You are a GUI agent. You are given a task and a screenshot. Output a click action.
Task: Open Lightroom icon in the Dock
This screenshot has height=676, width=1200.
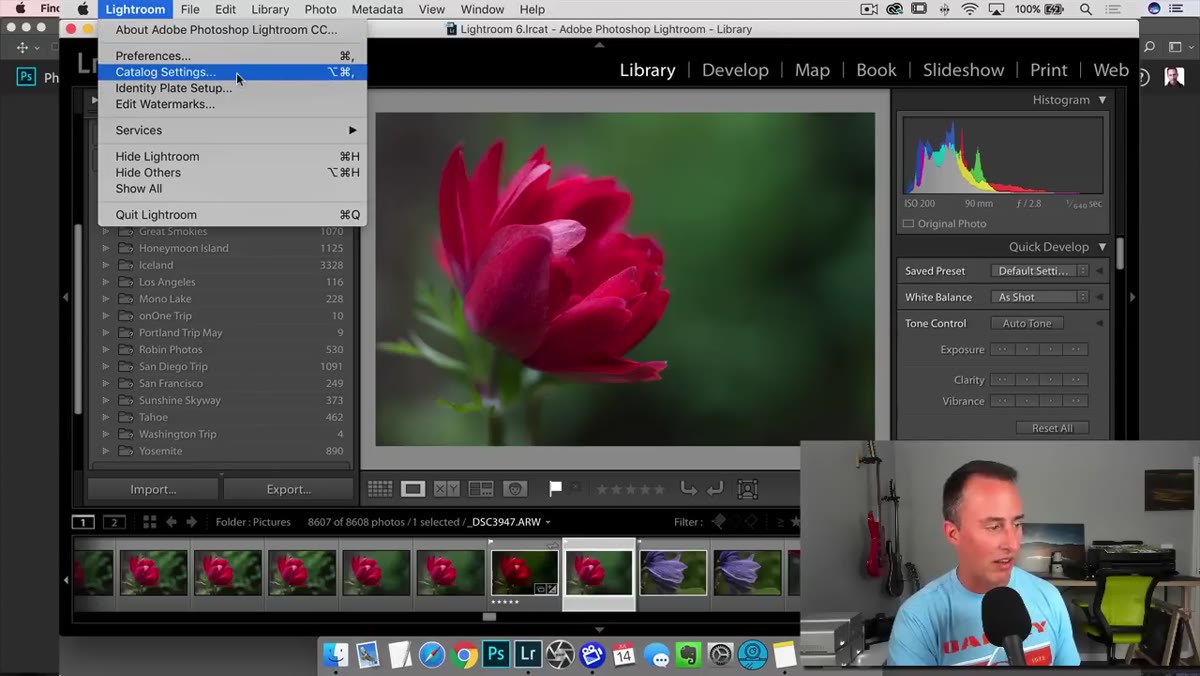[528, 655]
